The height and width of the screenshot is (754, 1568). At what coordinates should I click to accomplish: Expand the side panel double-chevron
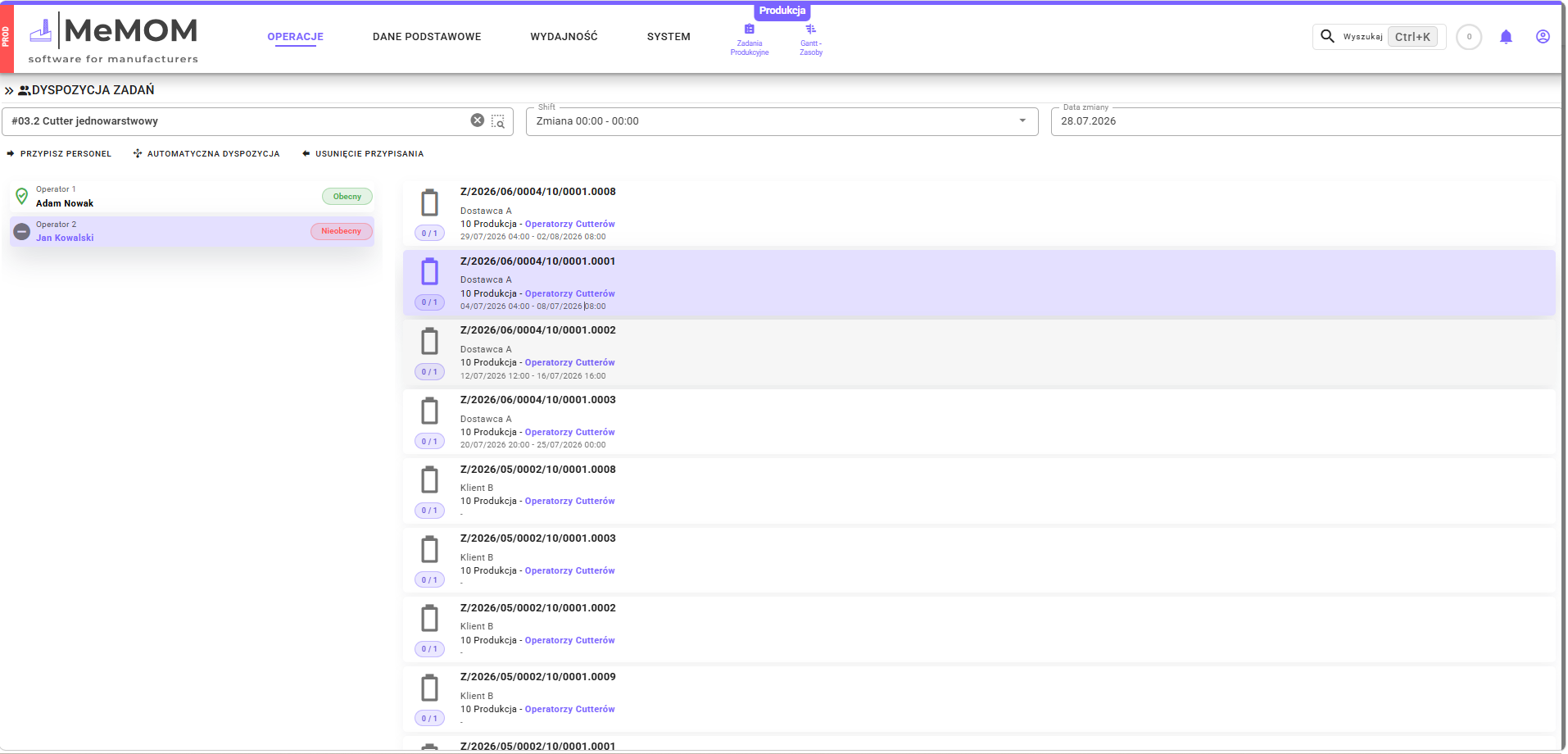click(x=9, y=91)
